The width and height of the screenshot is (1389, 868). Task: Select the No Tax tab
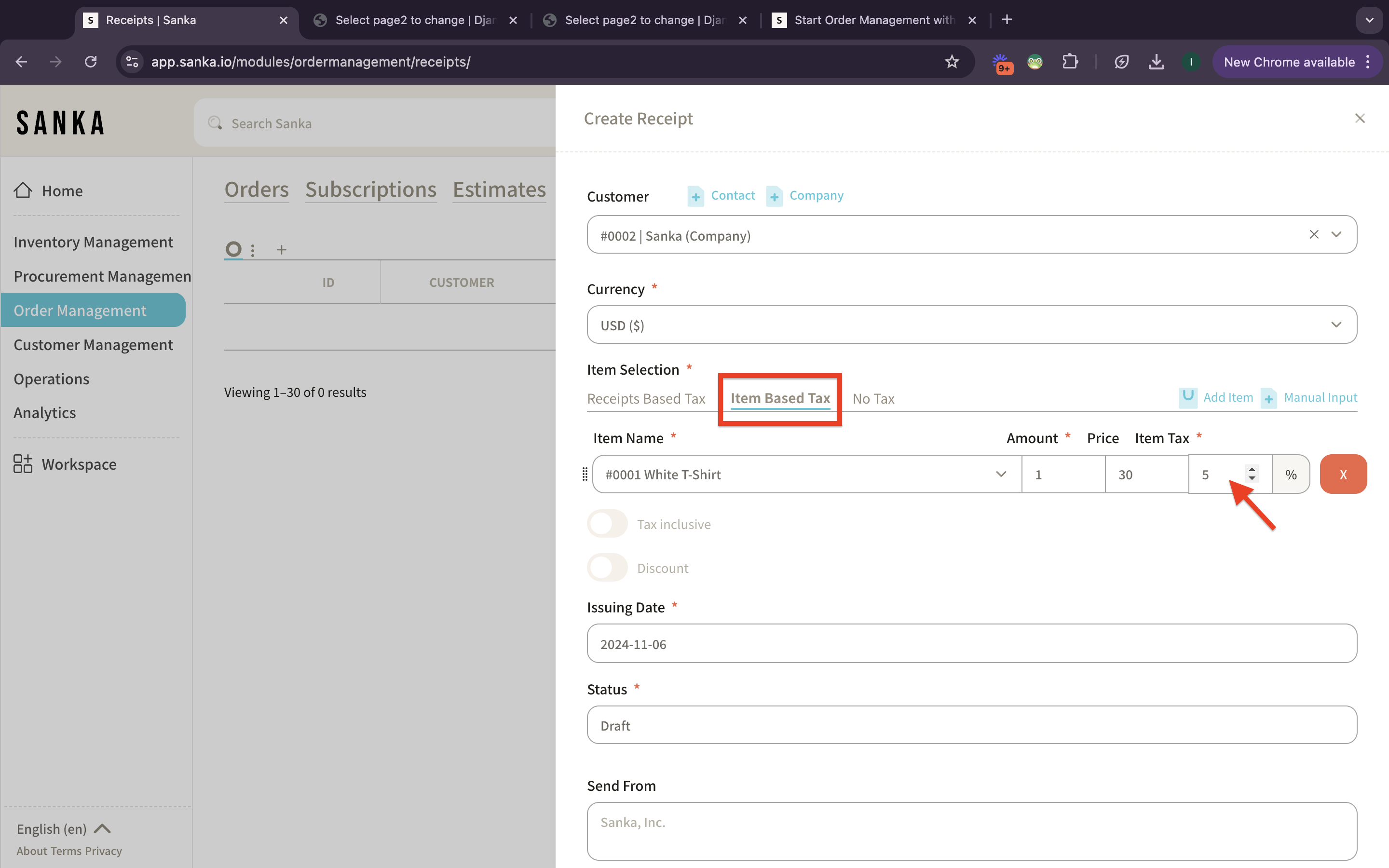pos(873,398)
